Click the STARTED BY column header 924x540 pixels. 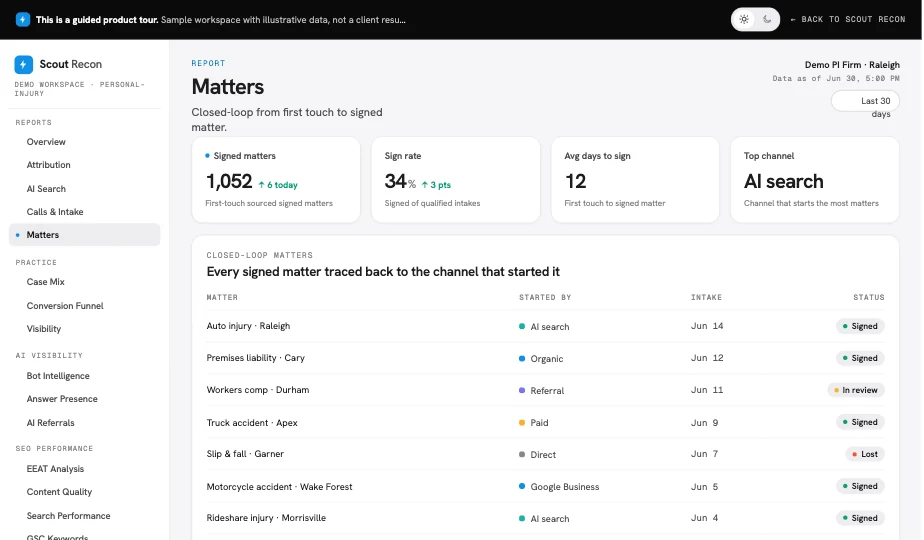click(x=545, y=298)
